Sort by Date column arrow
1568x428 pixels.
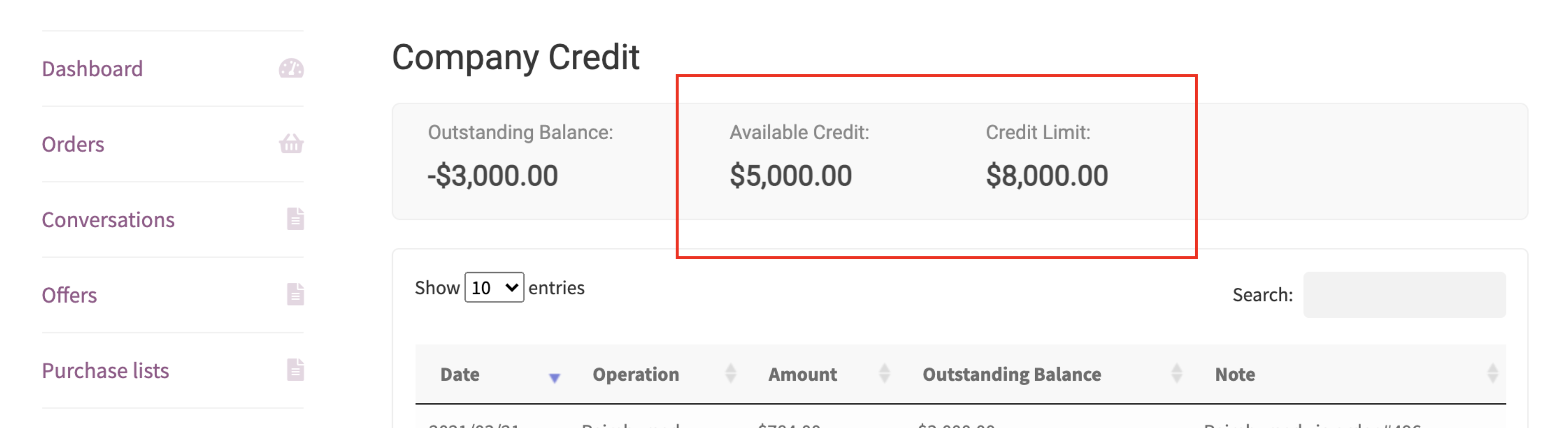(554, 378)
